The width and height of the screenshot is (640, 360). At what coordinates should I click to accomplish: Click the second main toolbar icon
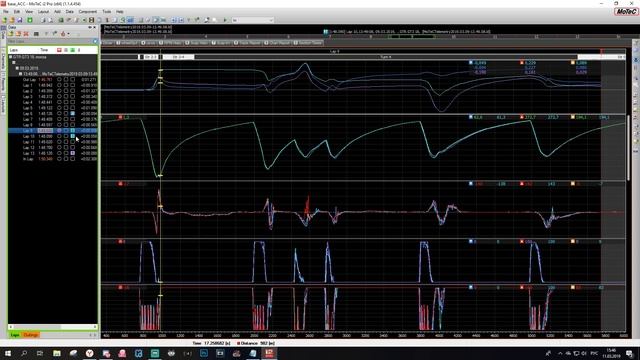point(12,20)
